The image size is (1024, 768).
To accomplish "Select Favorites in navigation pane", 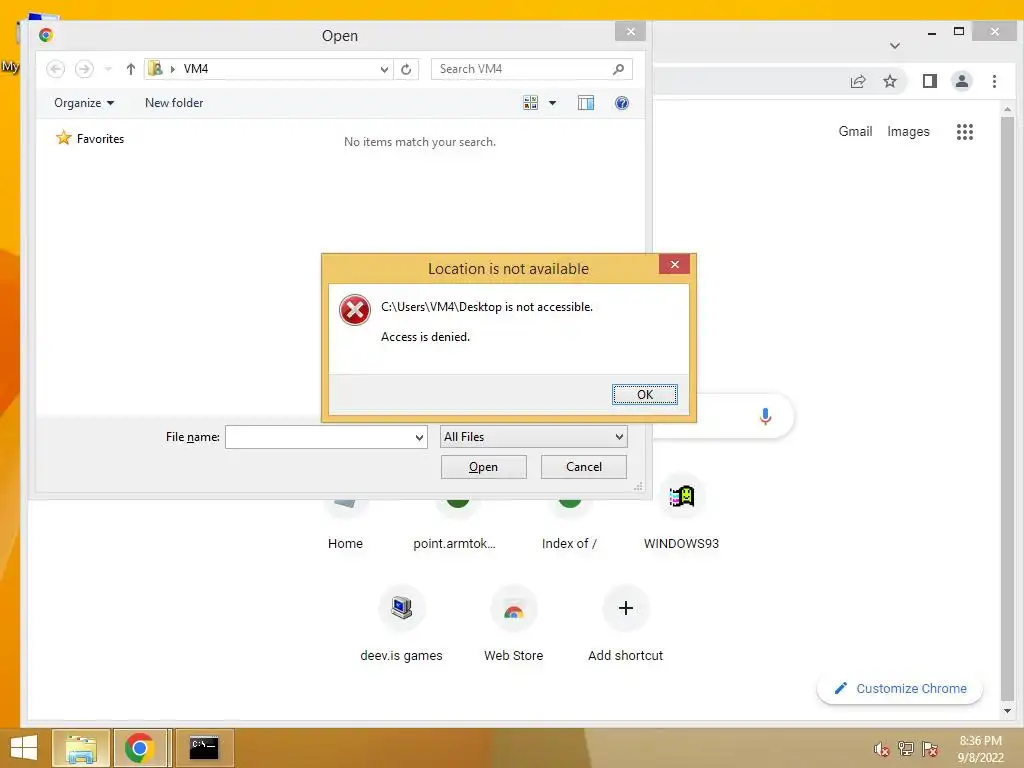I will tap(90, 138).
